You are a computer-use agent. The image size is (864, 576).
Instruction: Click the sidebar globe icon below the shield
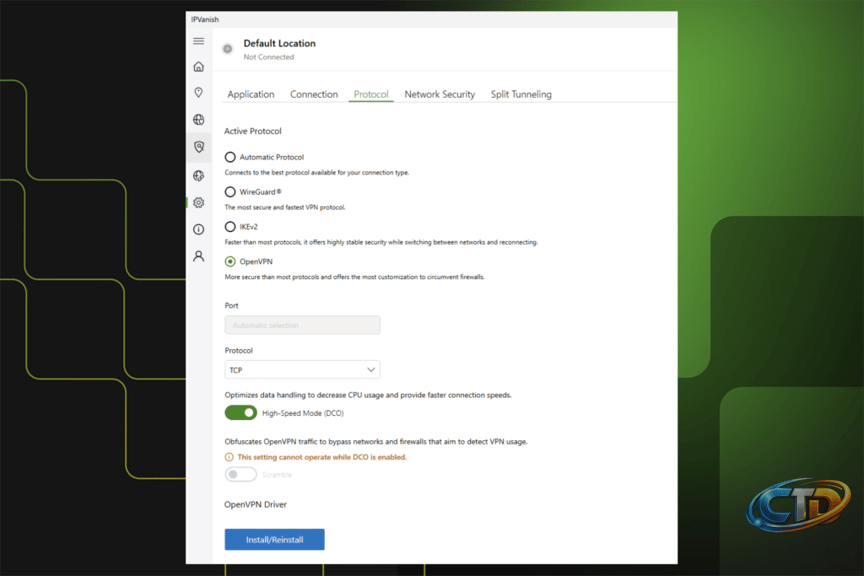tap(198, 175)
